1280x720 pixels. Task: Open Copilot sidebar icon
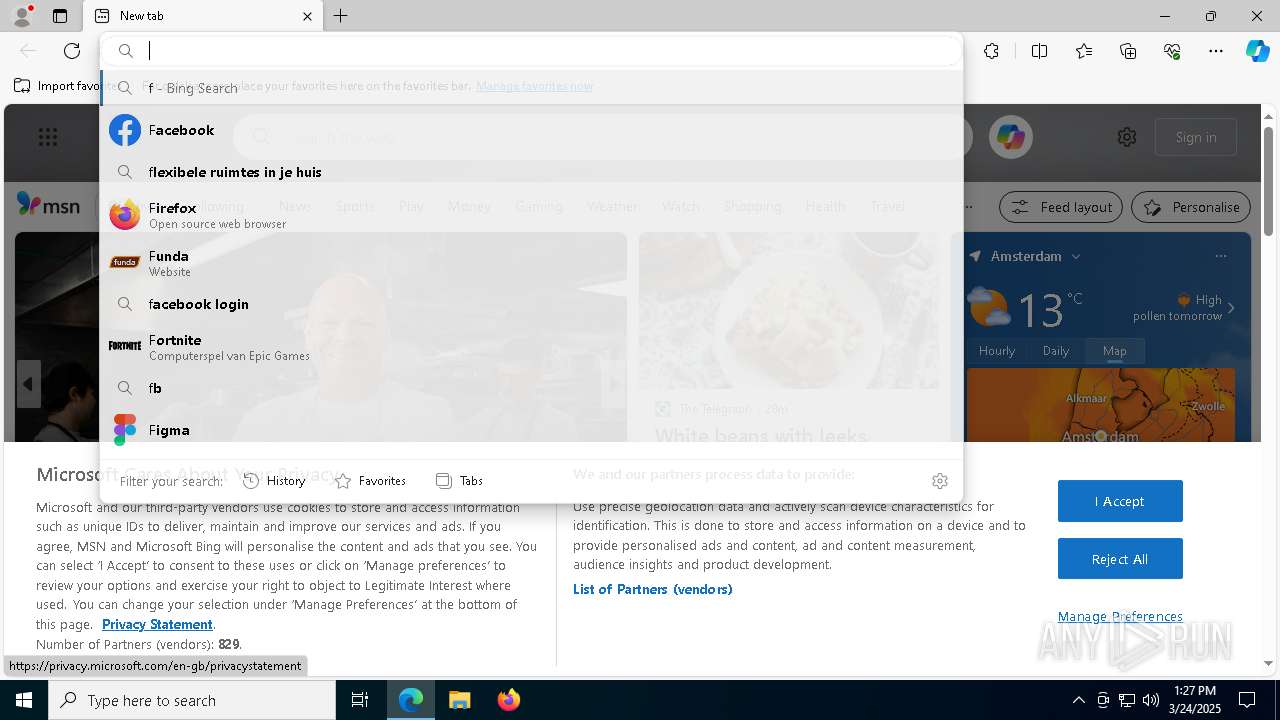click(x=1257, y=51)
